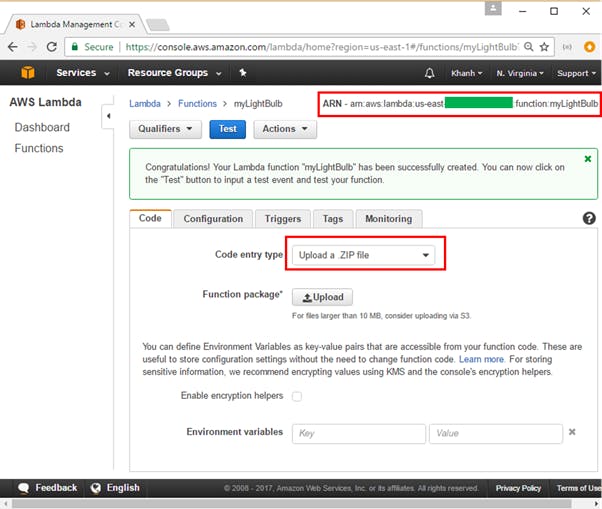Click the AWS cube home icon
This screenshot has width=602, height=509.
28,73
